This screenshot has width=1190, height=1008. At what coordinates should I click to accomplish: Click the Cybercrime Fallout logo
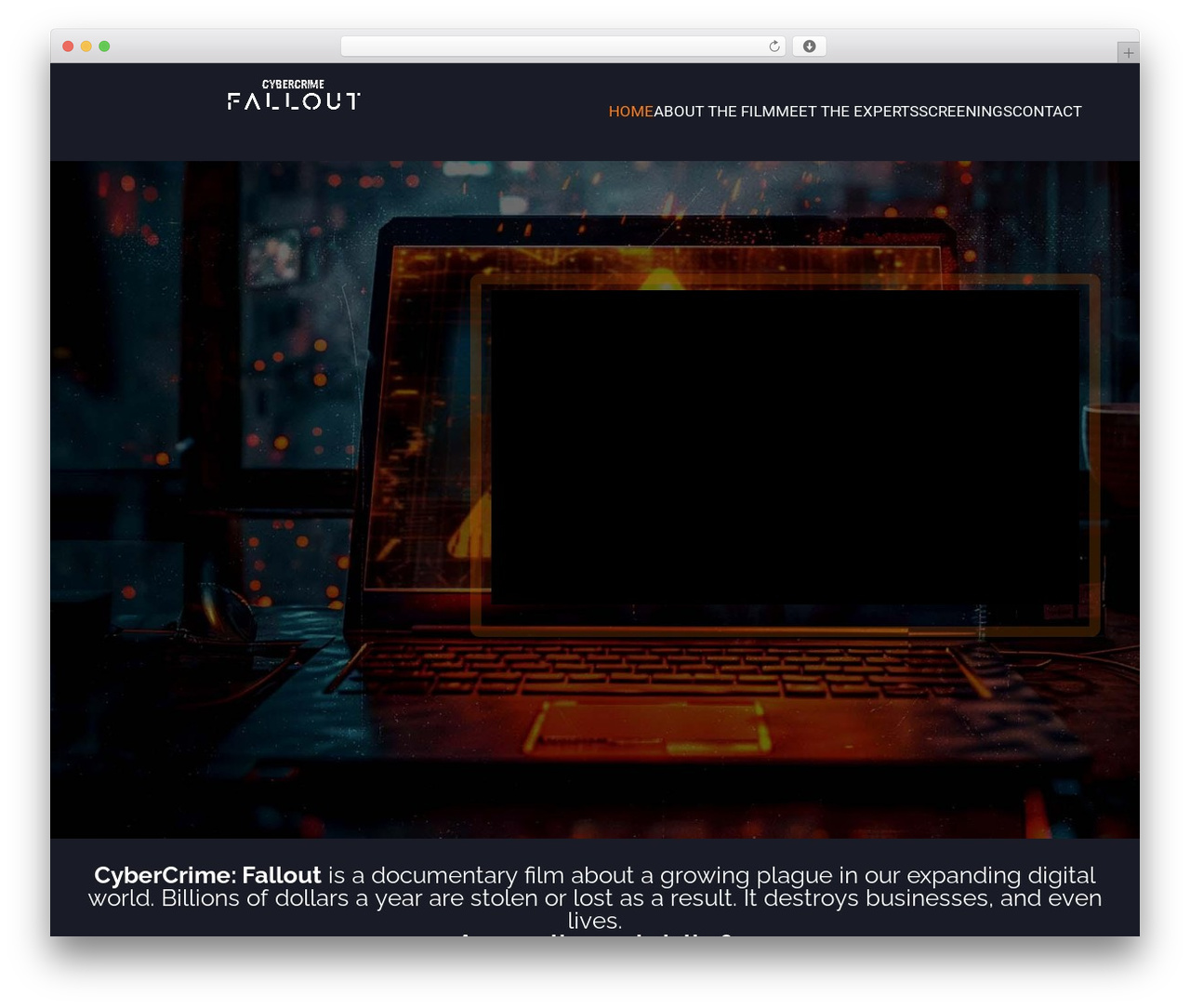pos(294,96)
